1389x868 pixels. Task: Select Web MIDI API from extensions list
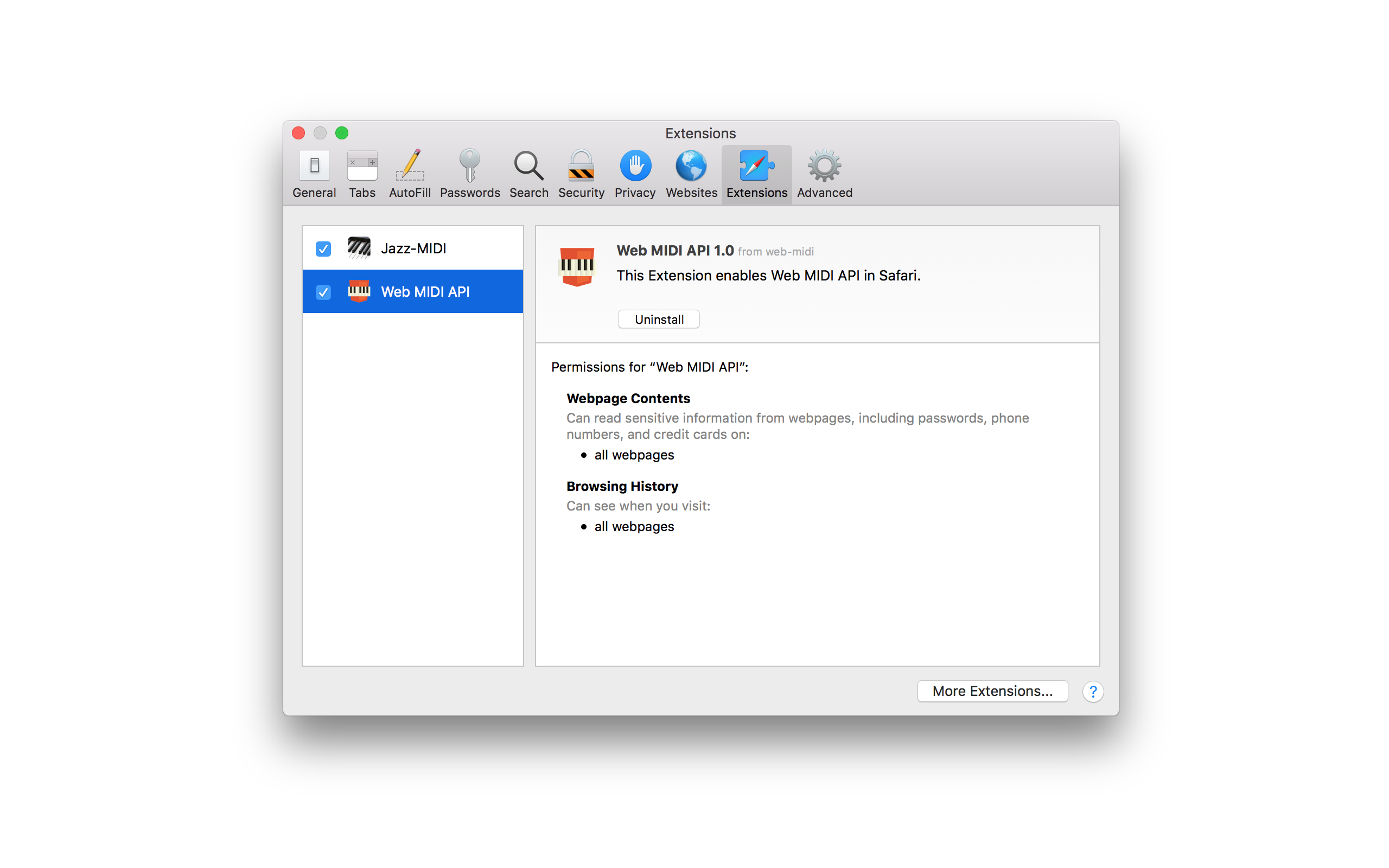coord(413,291)
